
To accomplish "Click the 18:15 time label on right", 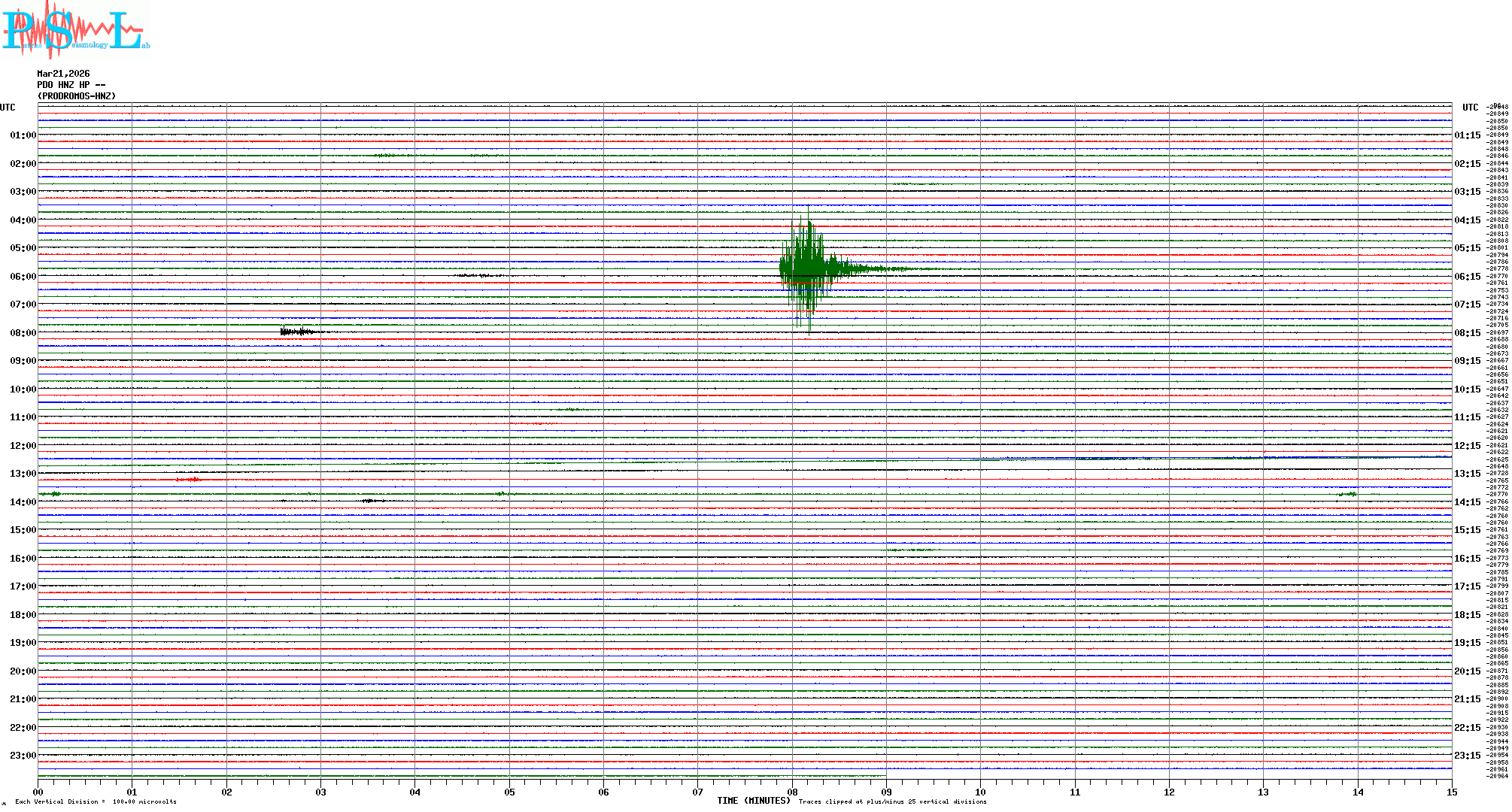I will point(1467,615).
